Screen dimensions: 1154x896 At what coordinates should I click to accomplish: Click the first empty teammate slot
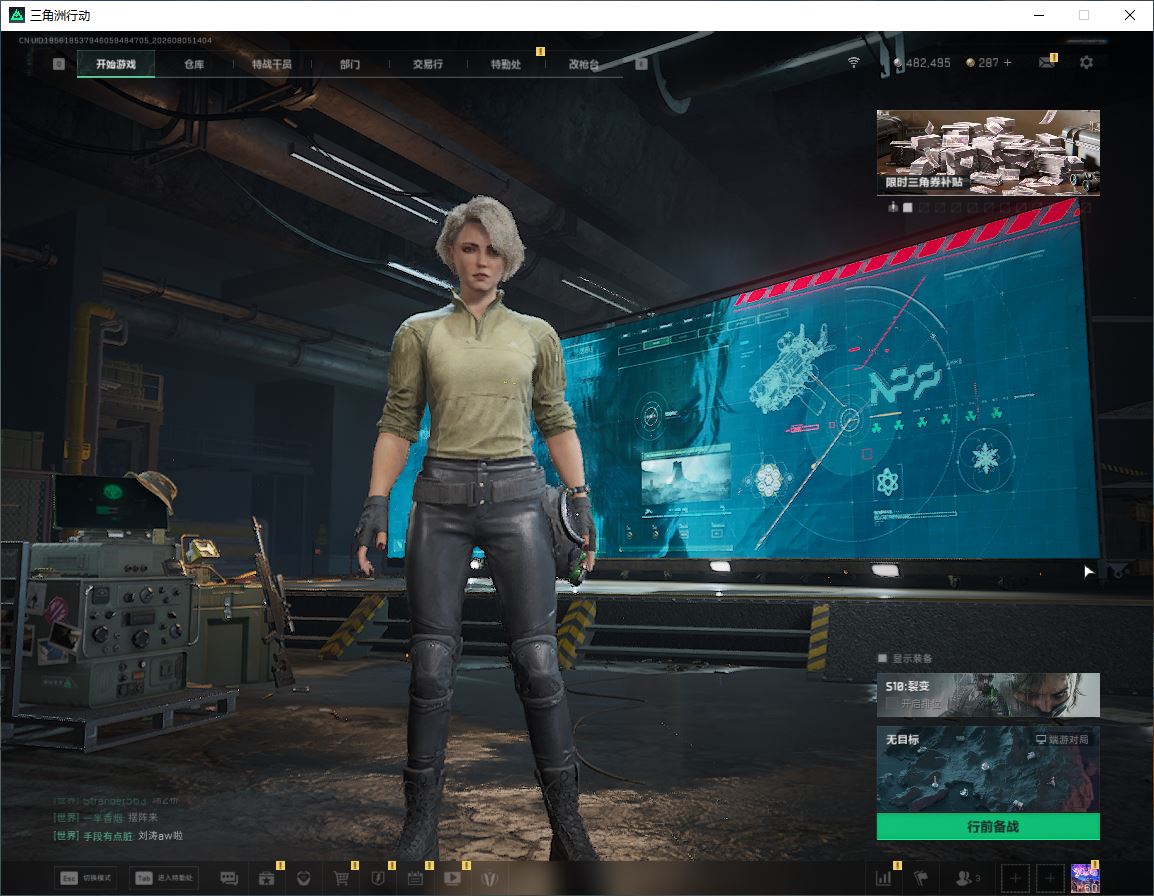pyautogui.click(x=1015, y=878)
